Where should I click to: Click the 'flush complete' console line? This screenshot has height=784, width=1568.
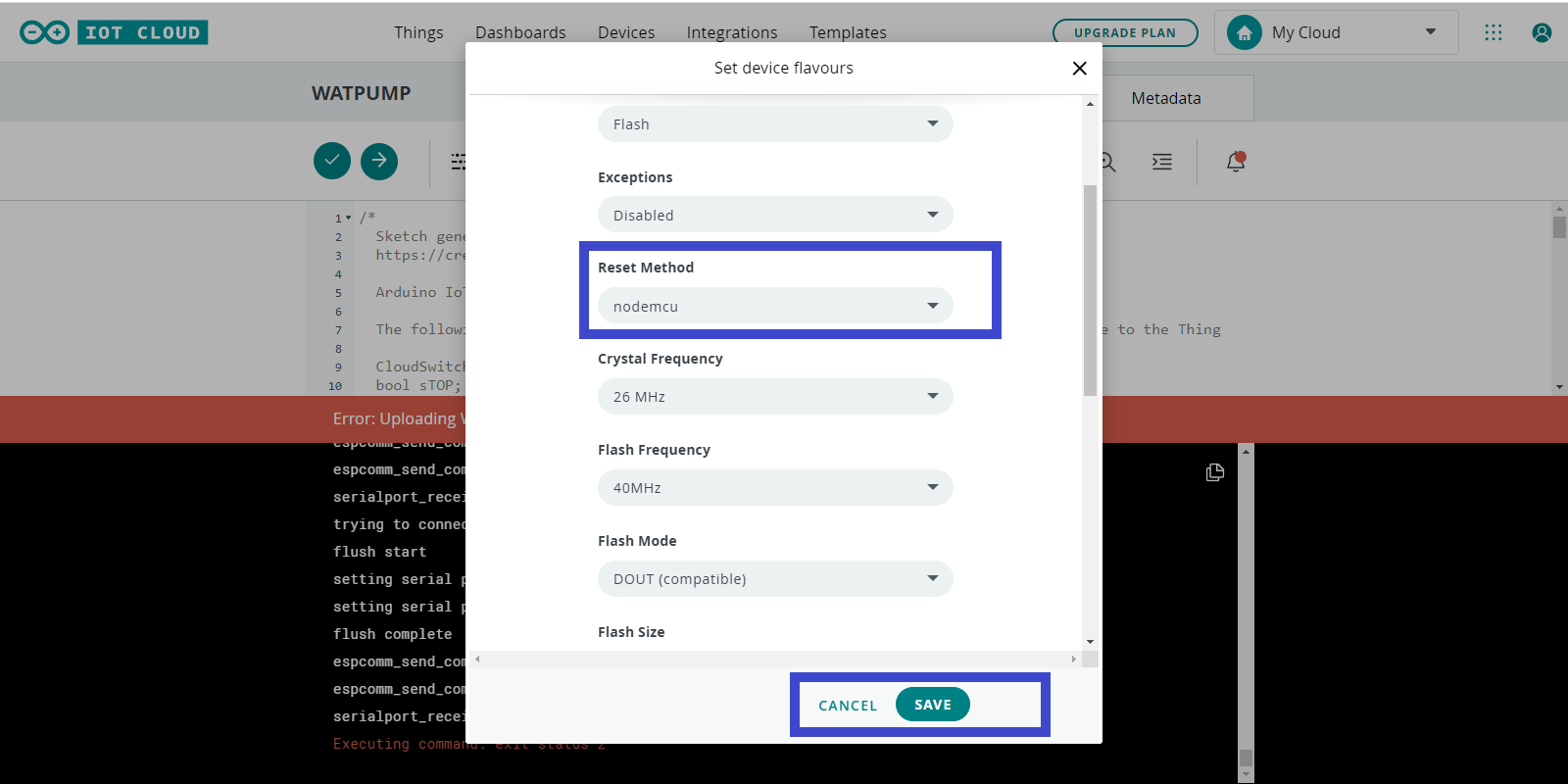point(393,634)
